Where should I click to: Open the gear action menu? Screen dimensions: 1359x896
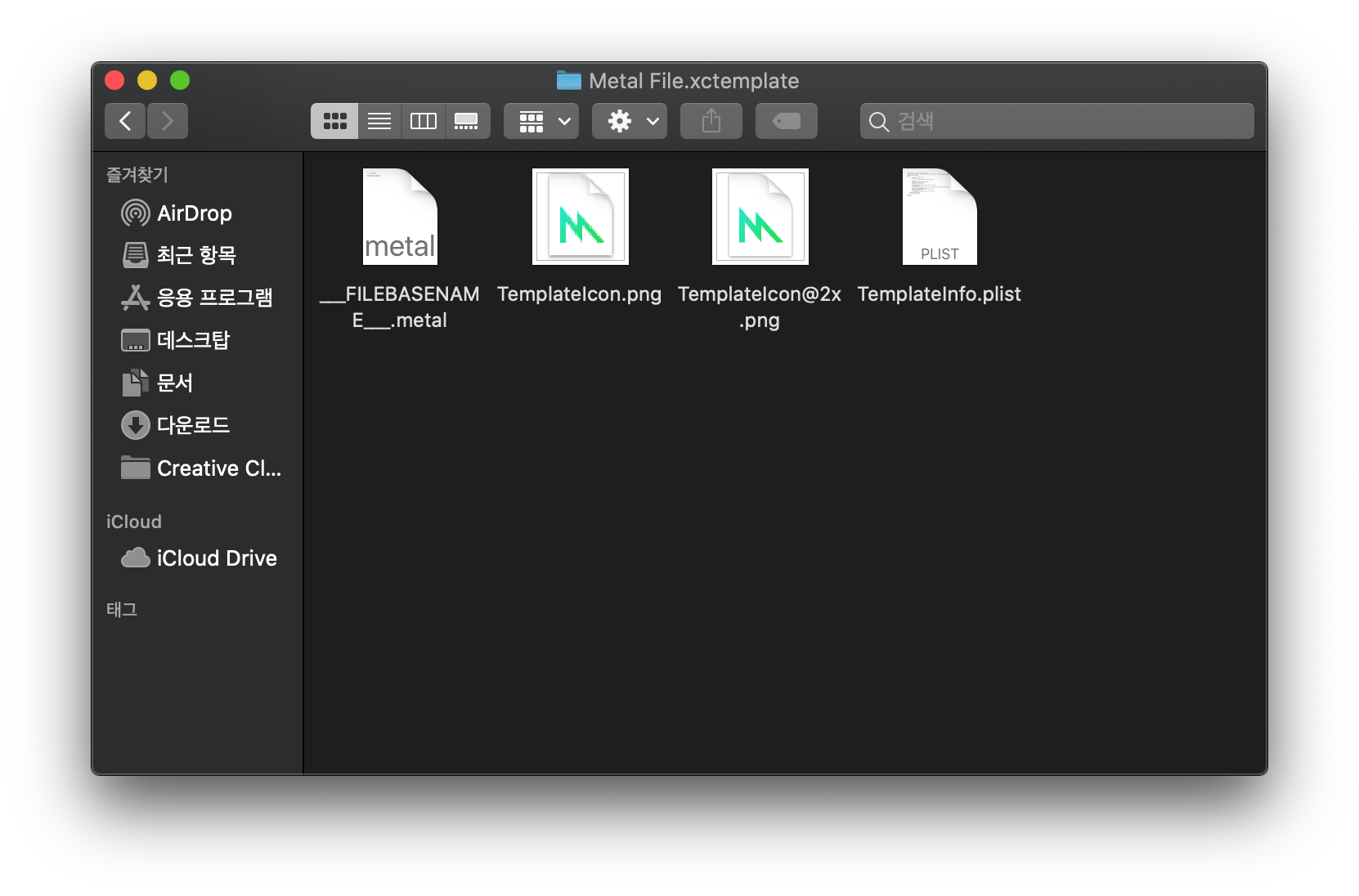[630, 121]
